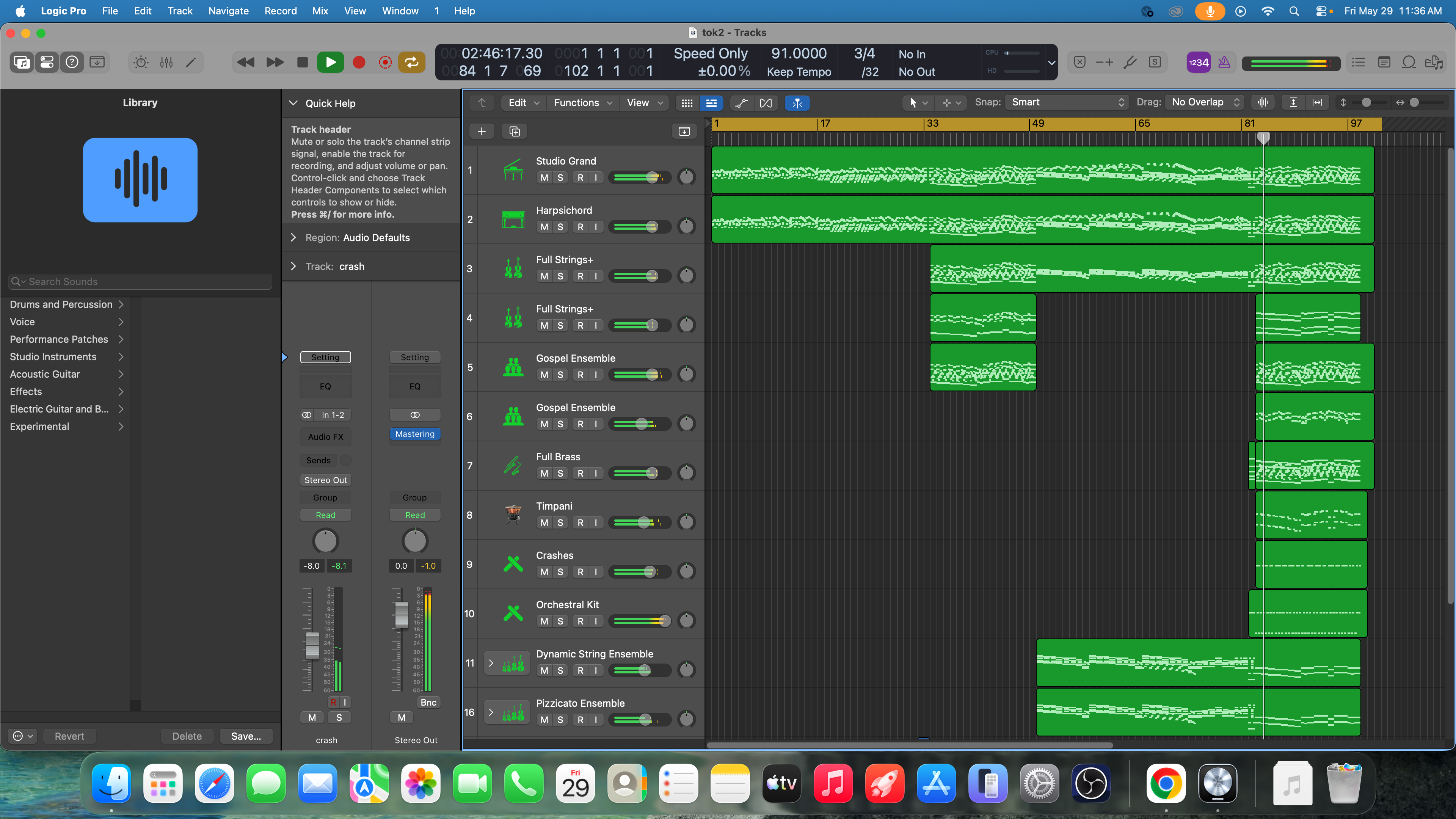1456x819 pixels.
Task: Toggle the Library button in the control bar
Action: point(22,62)
